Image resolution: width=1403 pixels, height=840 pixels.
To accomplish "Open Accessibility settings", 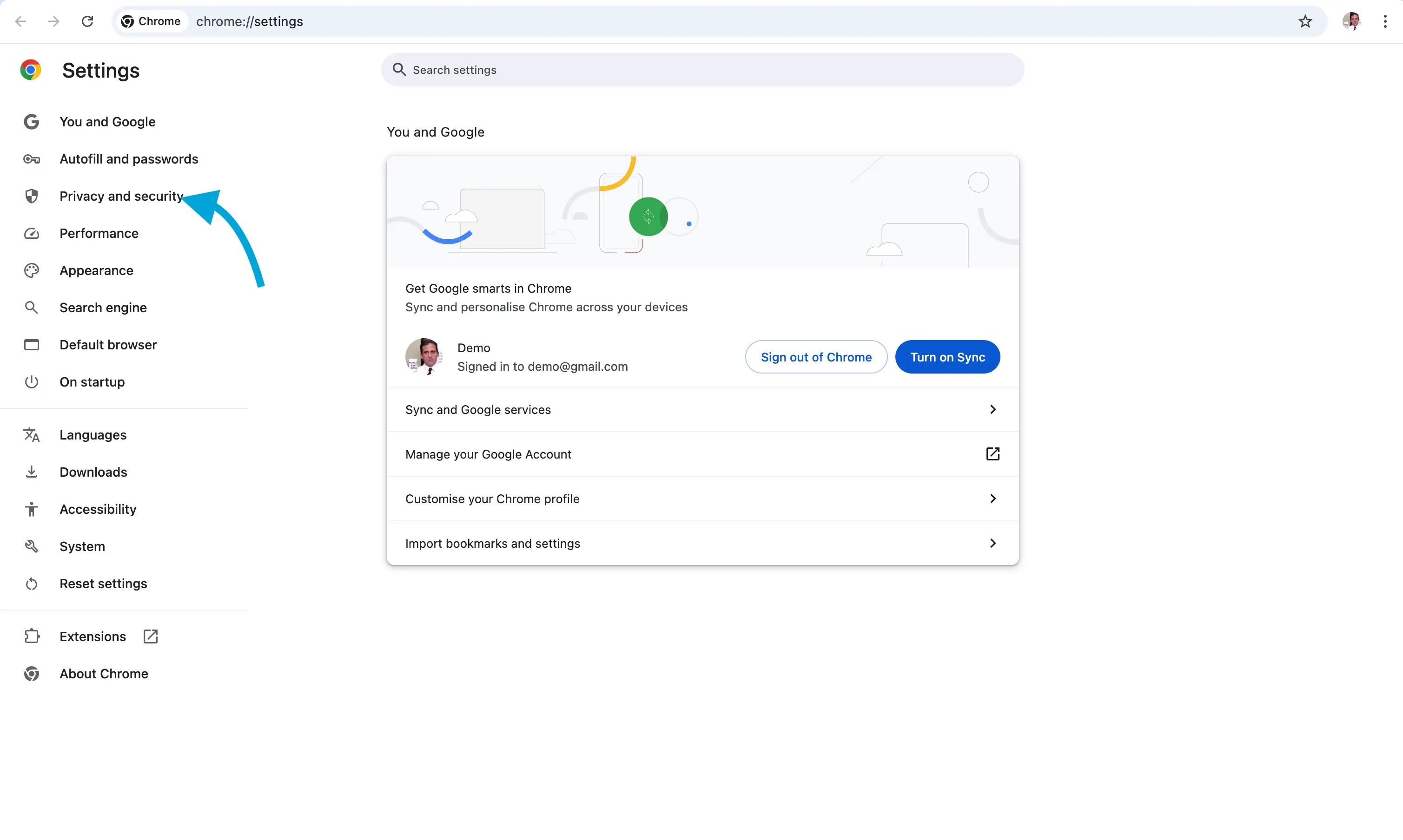I will (98, 509).
